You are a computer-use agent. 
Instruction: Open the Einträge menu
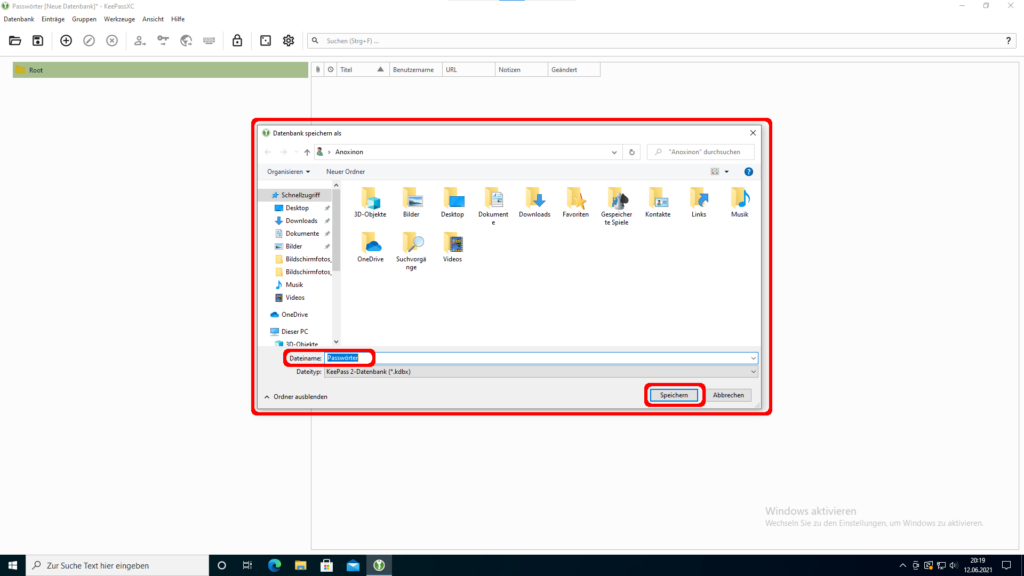click(53, 20)
